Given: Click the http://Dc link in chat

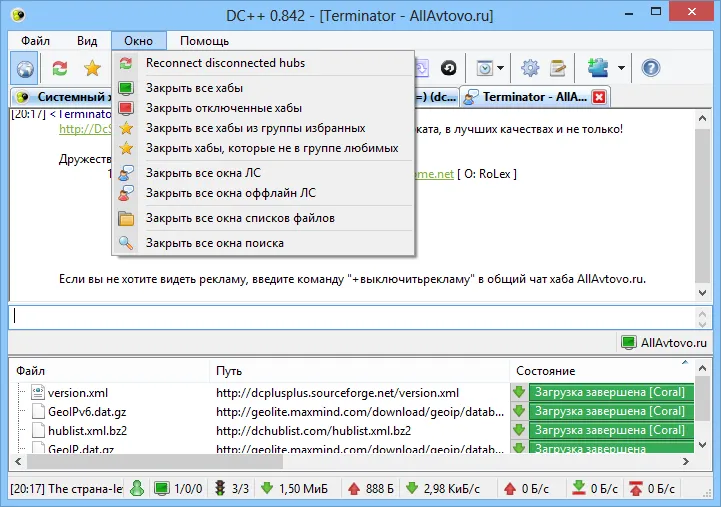Looking at the screenshot, I should pyautogui.click(x=86, y=129).
